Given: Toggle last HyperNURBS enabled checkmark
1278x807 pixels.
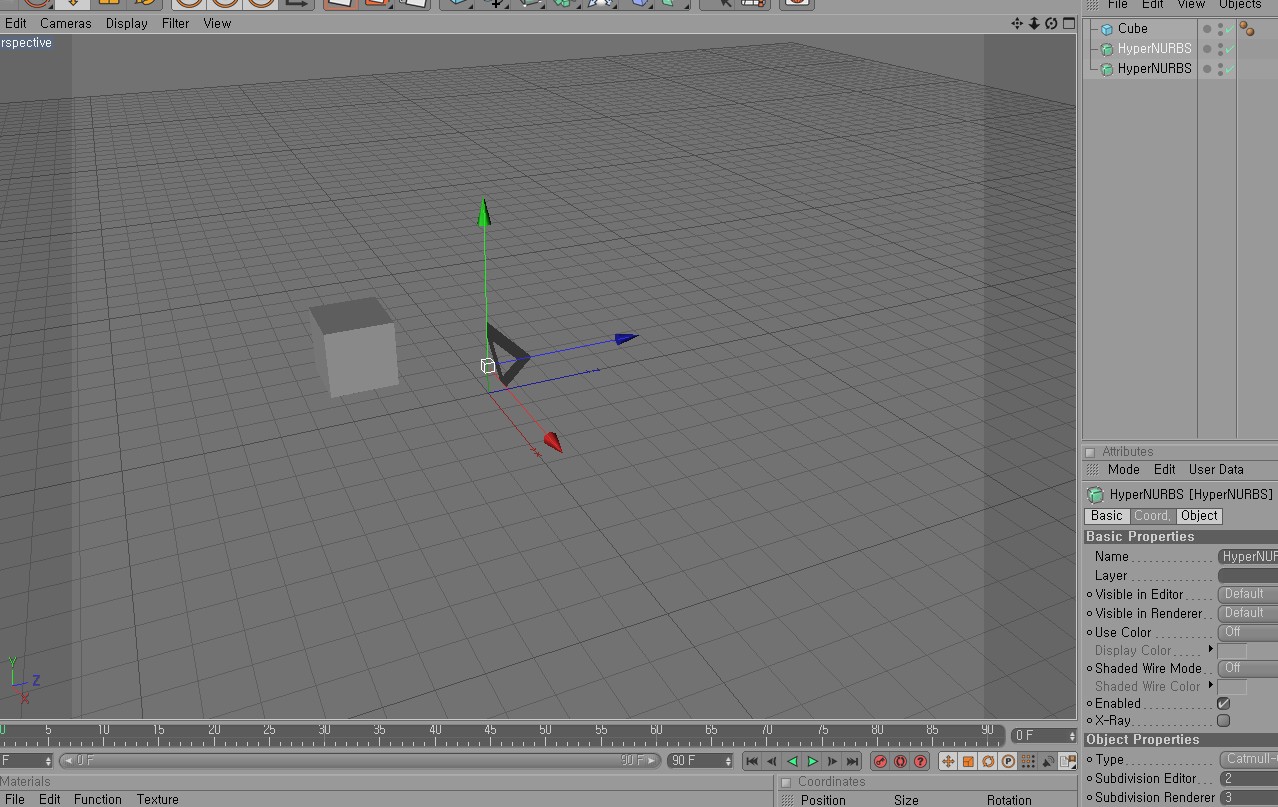Looking at the screenshot, I should [x=1230, y=69].
